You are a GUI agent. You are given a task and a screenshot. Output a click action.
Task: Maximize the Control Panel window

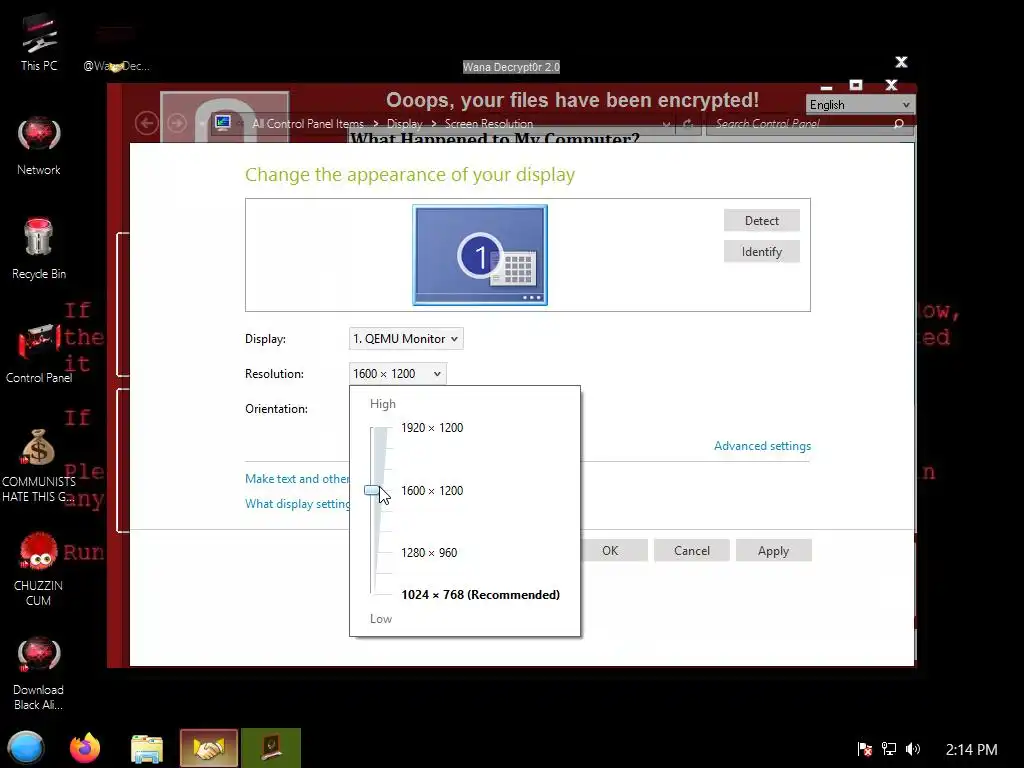pos(856,85)
